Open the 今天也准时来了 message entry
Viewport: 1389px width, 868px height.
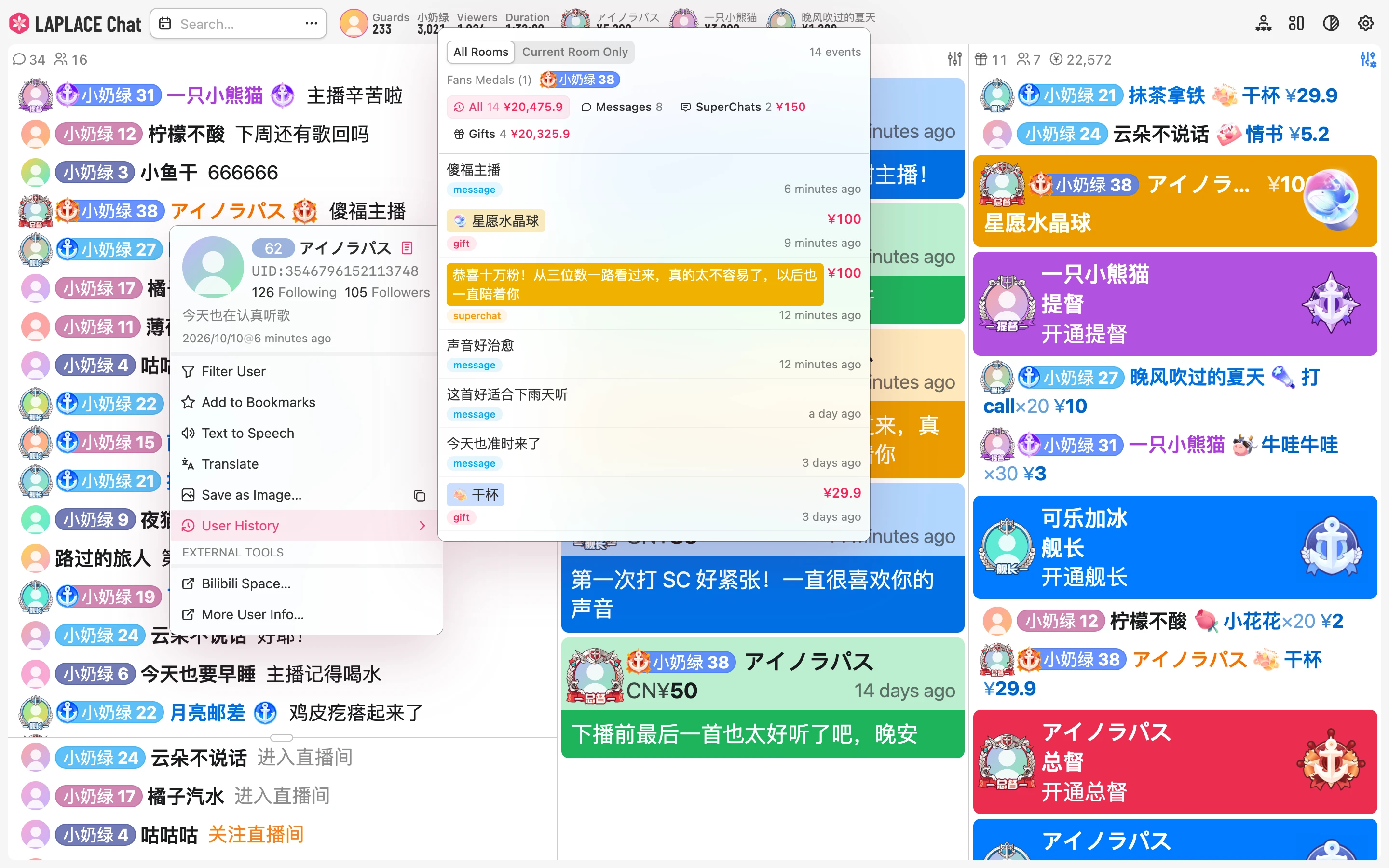point(654,453)
